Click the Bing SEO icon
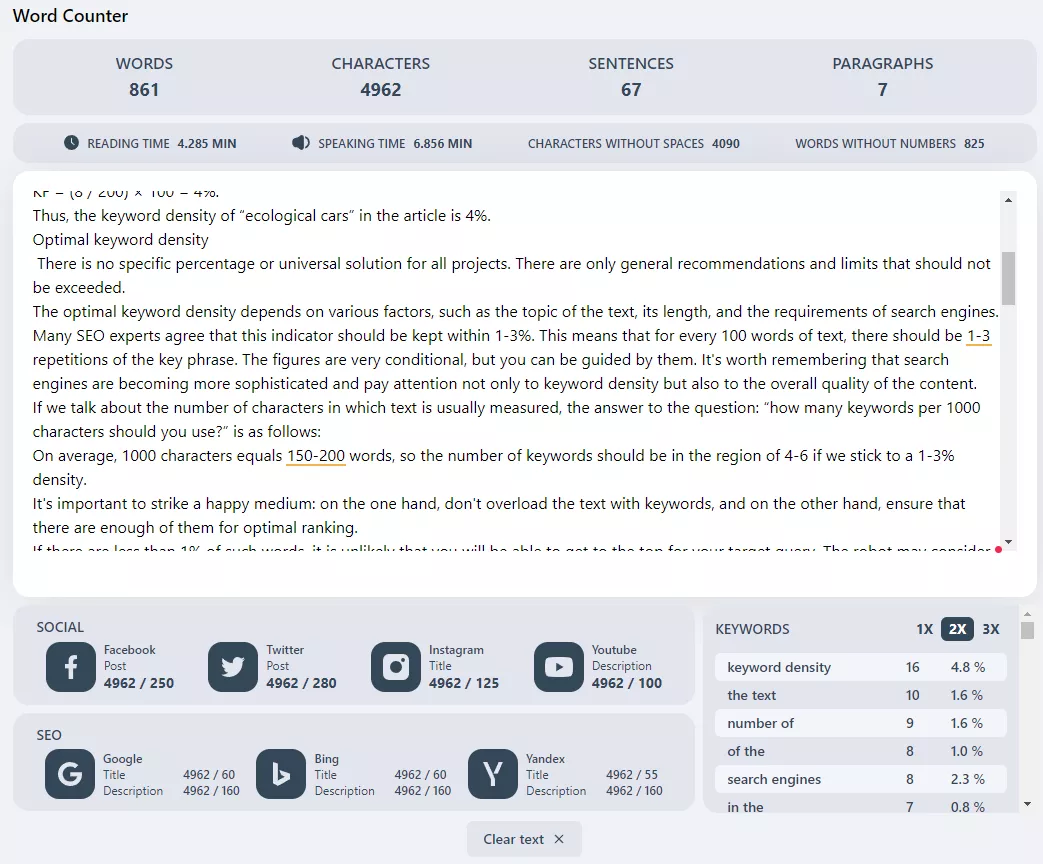 tap(281, 774)
